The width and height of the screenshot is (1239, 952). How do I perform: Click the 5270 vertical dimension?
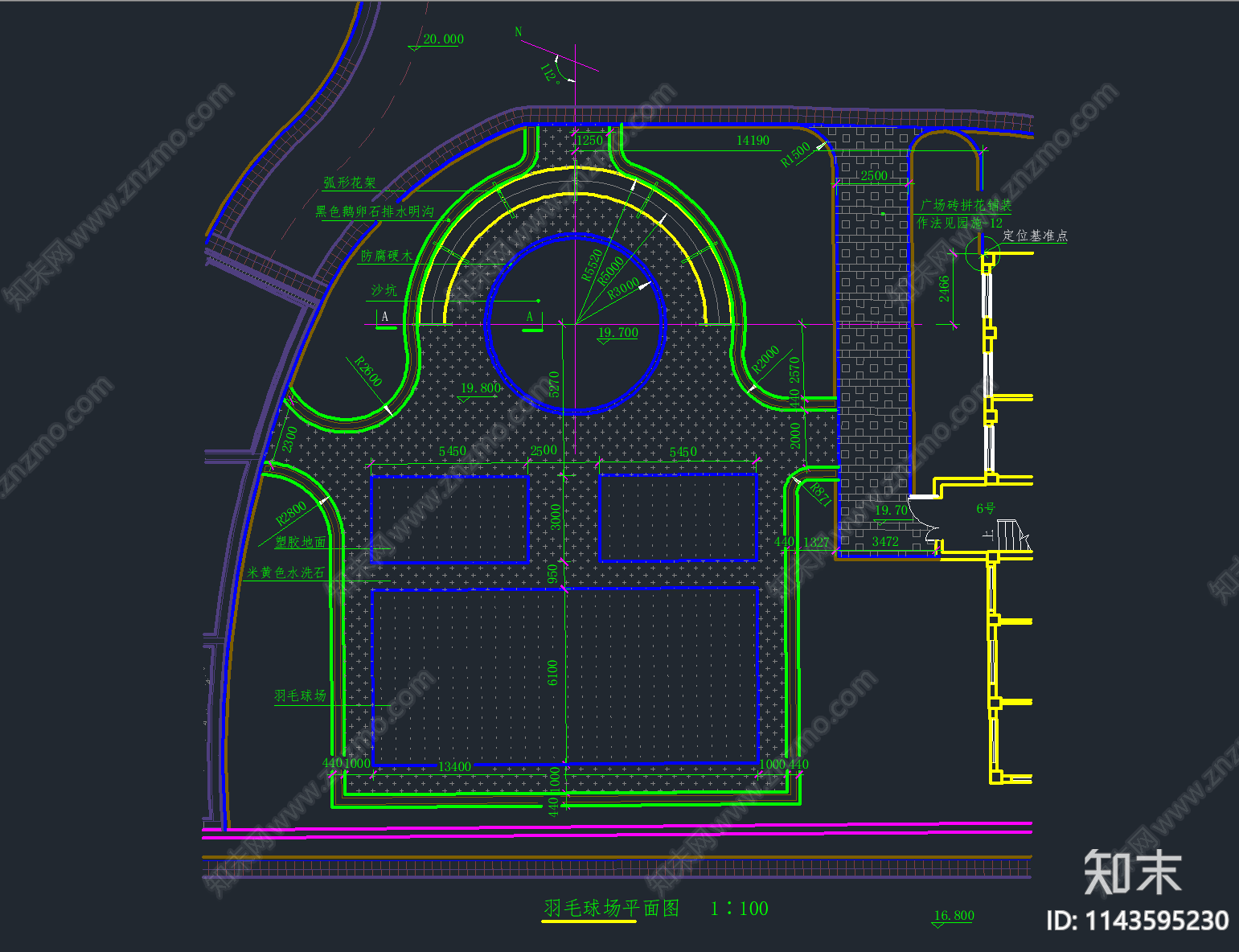[x=554, y=384]
